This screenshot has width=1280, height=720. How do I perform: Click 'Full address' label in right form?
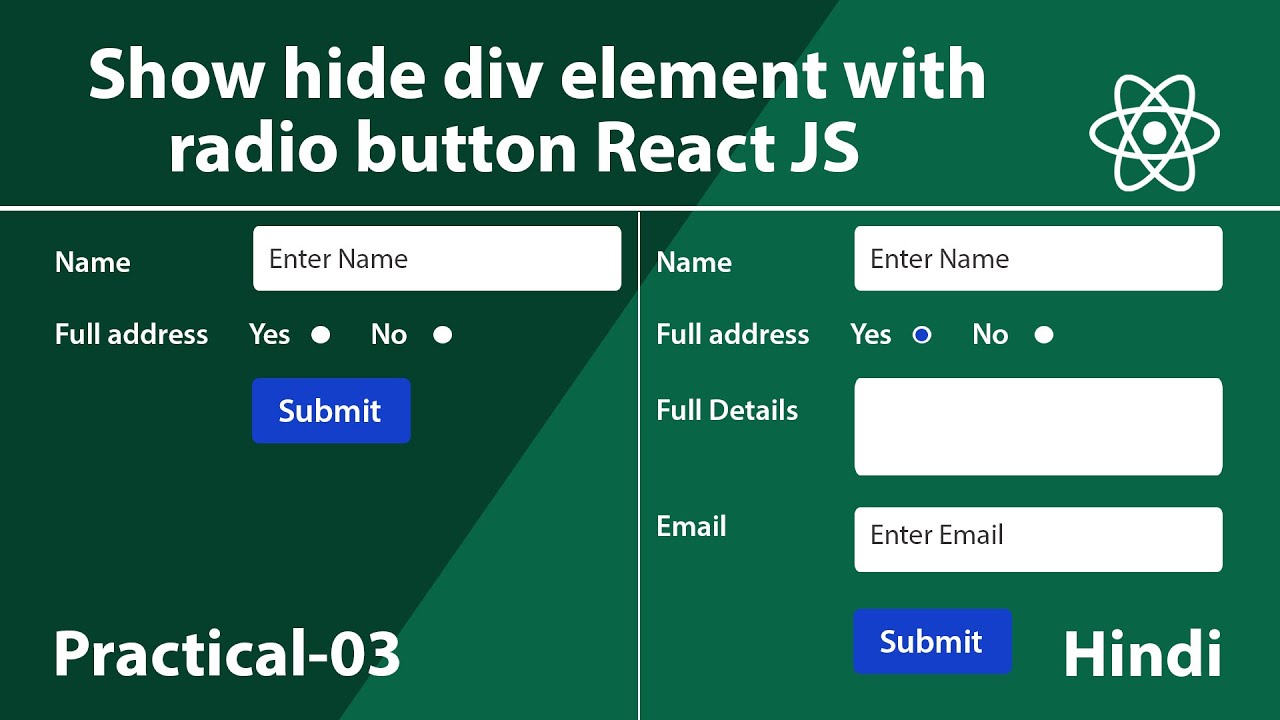tap(732, 334)
